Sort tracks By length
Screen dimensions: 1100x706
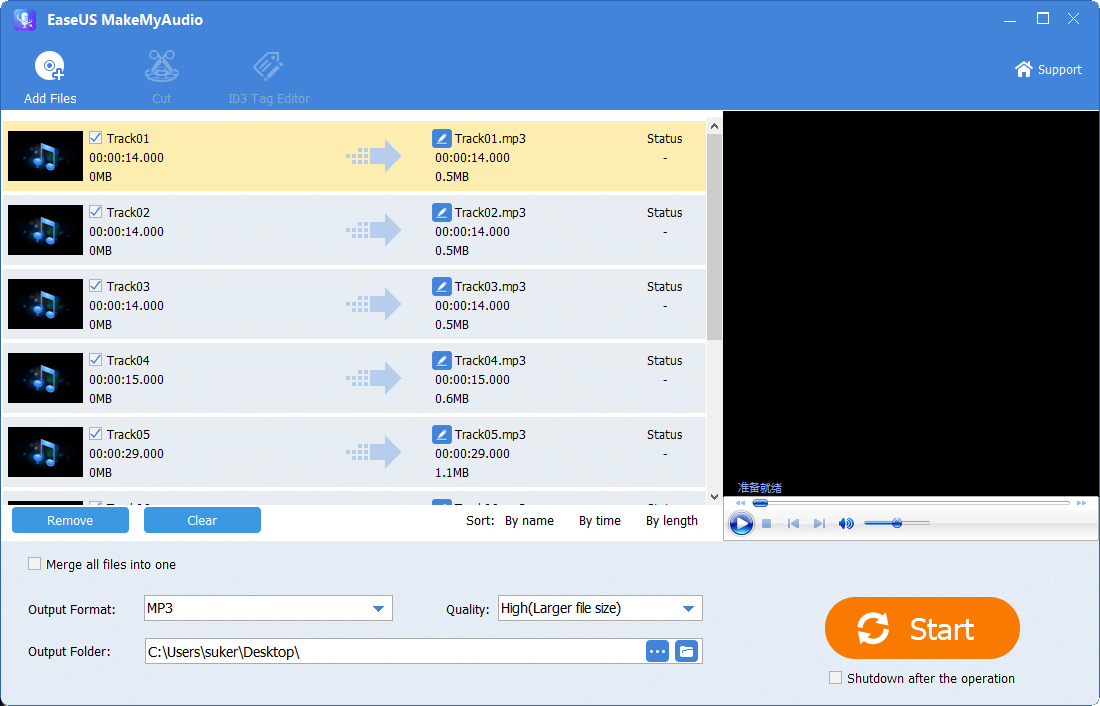(x=672, y=521)
